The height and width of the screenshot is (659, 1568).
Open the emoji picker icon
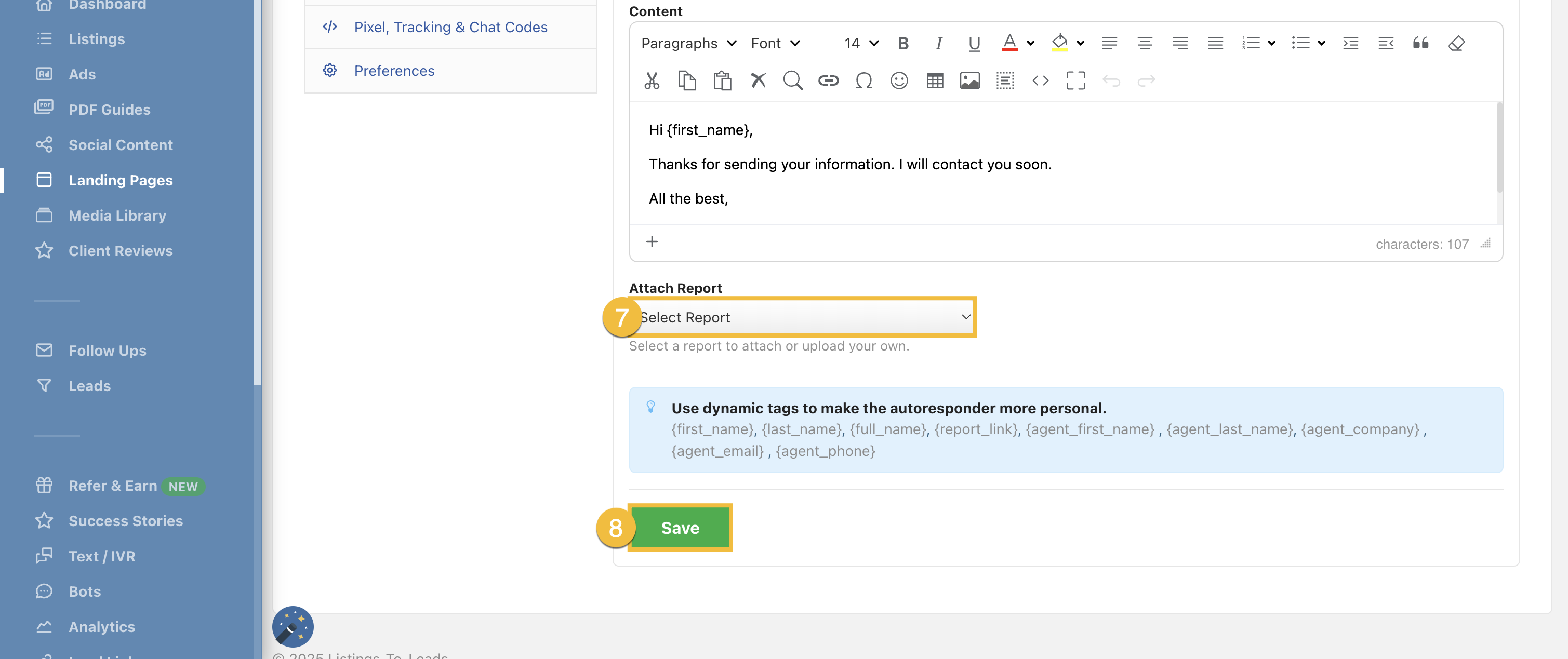pos(898,80)
